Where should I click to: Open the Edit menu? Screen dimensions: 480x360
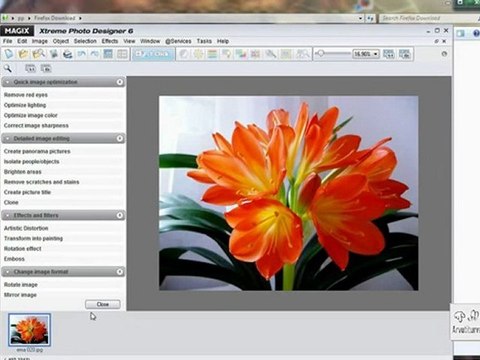(22, 41)
